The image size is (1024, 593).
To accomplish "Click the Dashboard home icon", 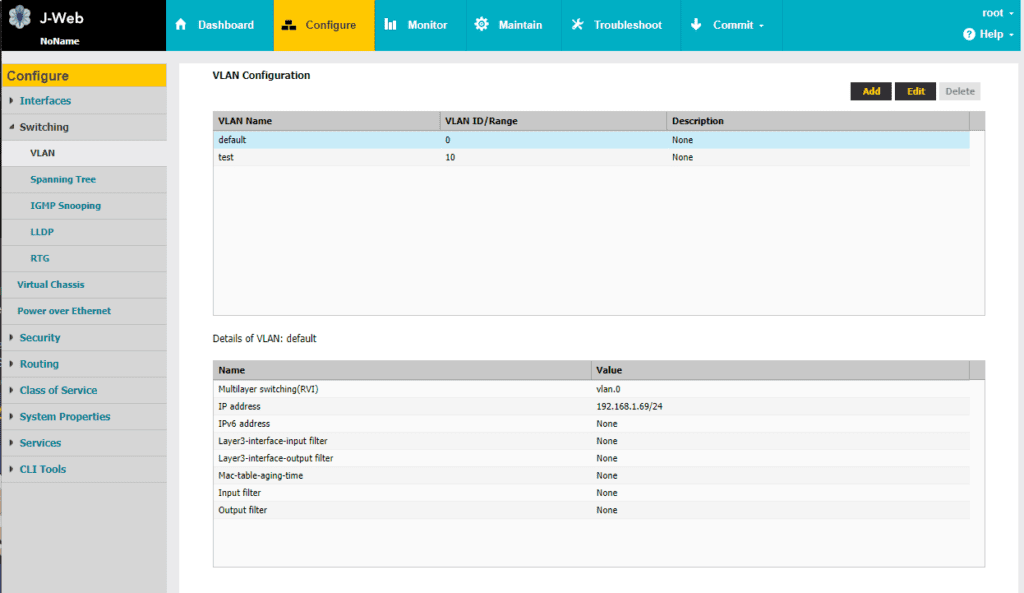I will (x=181, y=24).
